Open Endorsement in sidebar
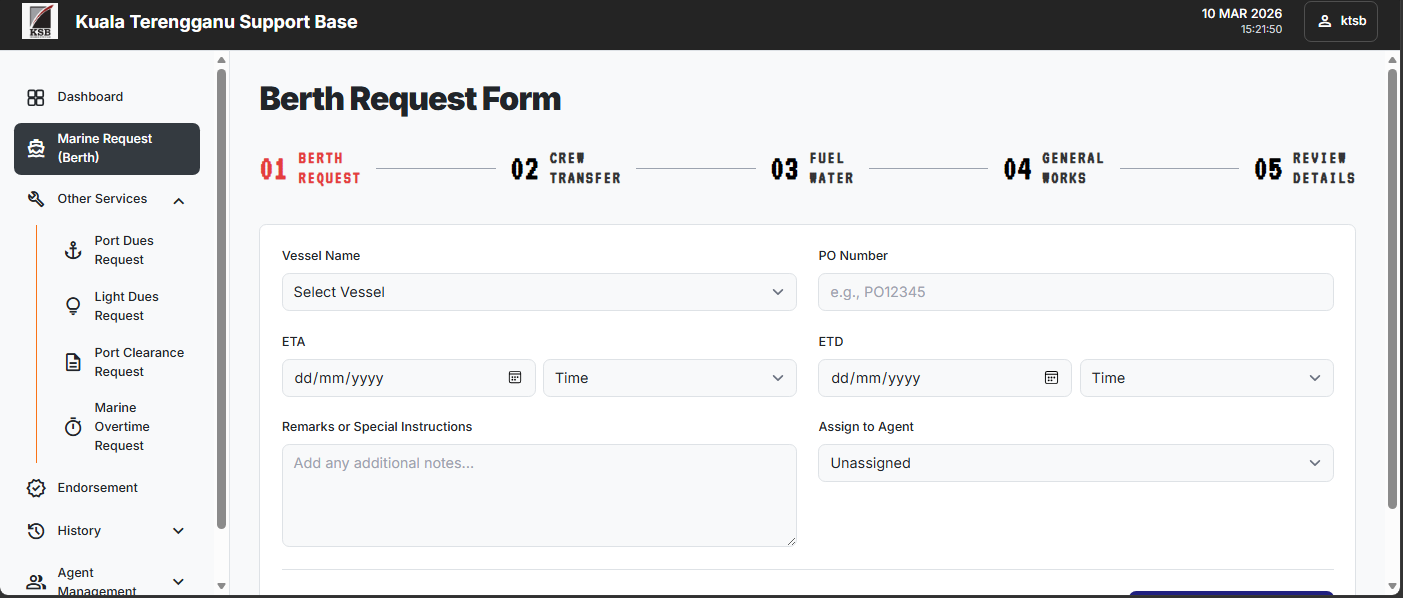The image size is (1403, 598). 107,488
